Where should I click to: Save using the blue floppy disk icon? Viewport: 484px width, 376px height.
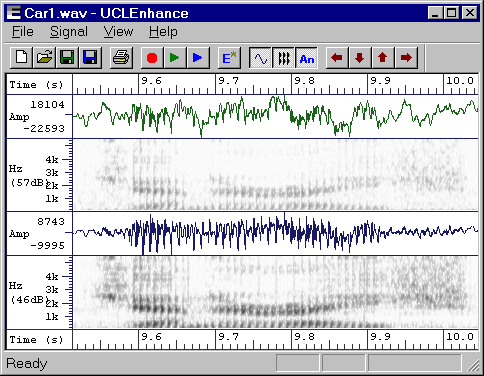90,58
